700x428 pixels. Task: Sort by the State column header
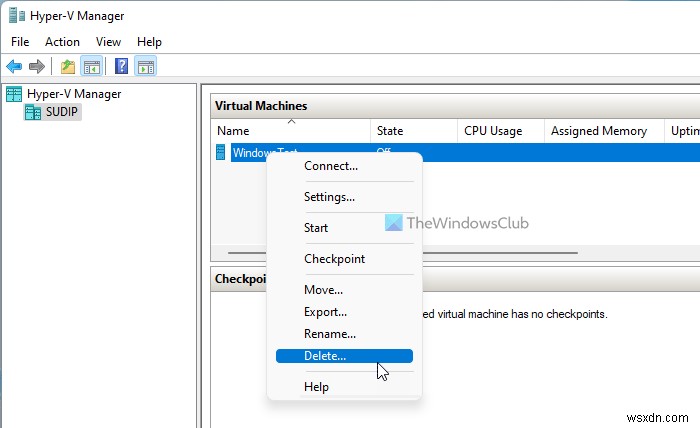click(x=414, y=131)
